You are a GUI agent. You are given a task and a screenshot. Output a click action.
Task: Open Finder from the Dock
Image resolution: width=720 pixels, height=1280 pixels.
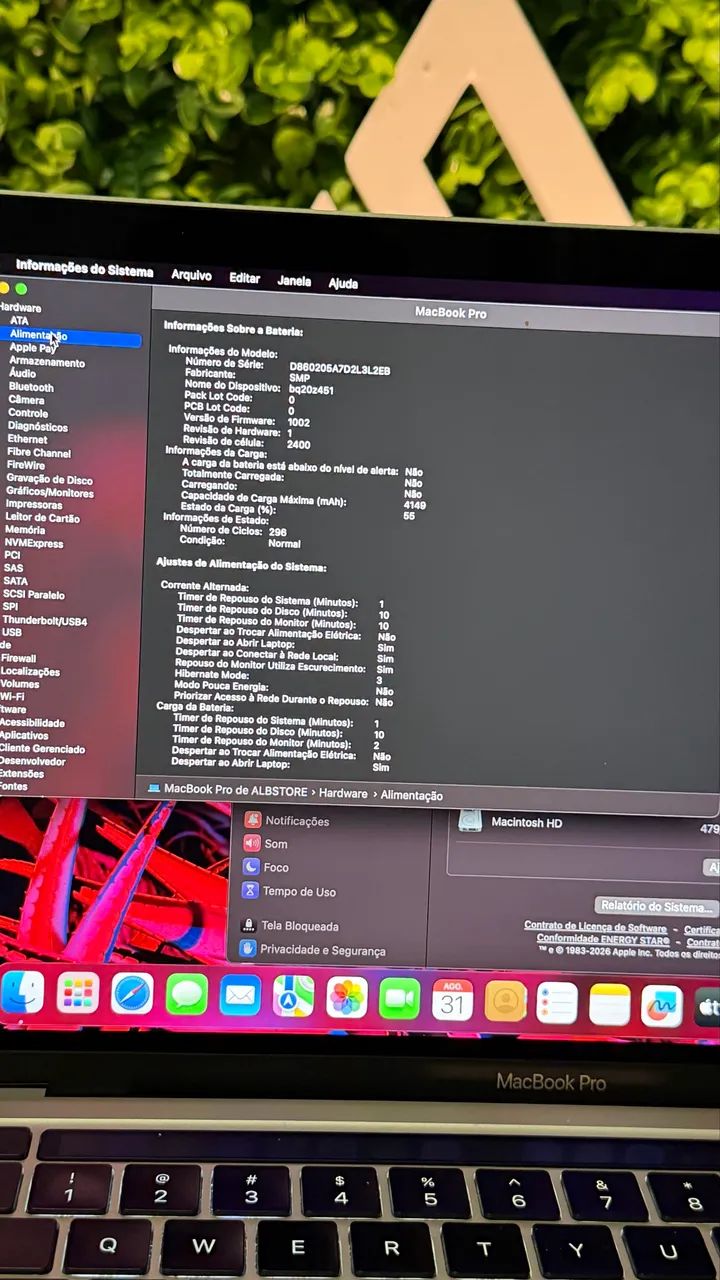pyautogui.click(x=21, y=992)
